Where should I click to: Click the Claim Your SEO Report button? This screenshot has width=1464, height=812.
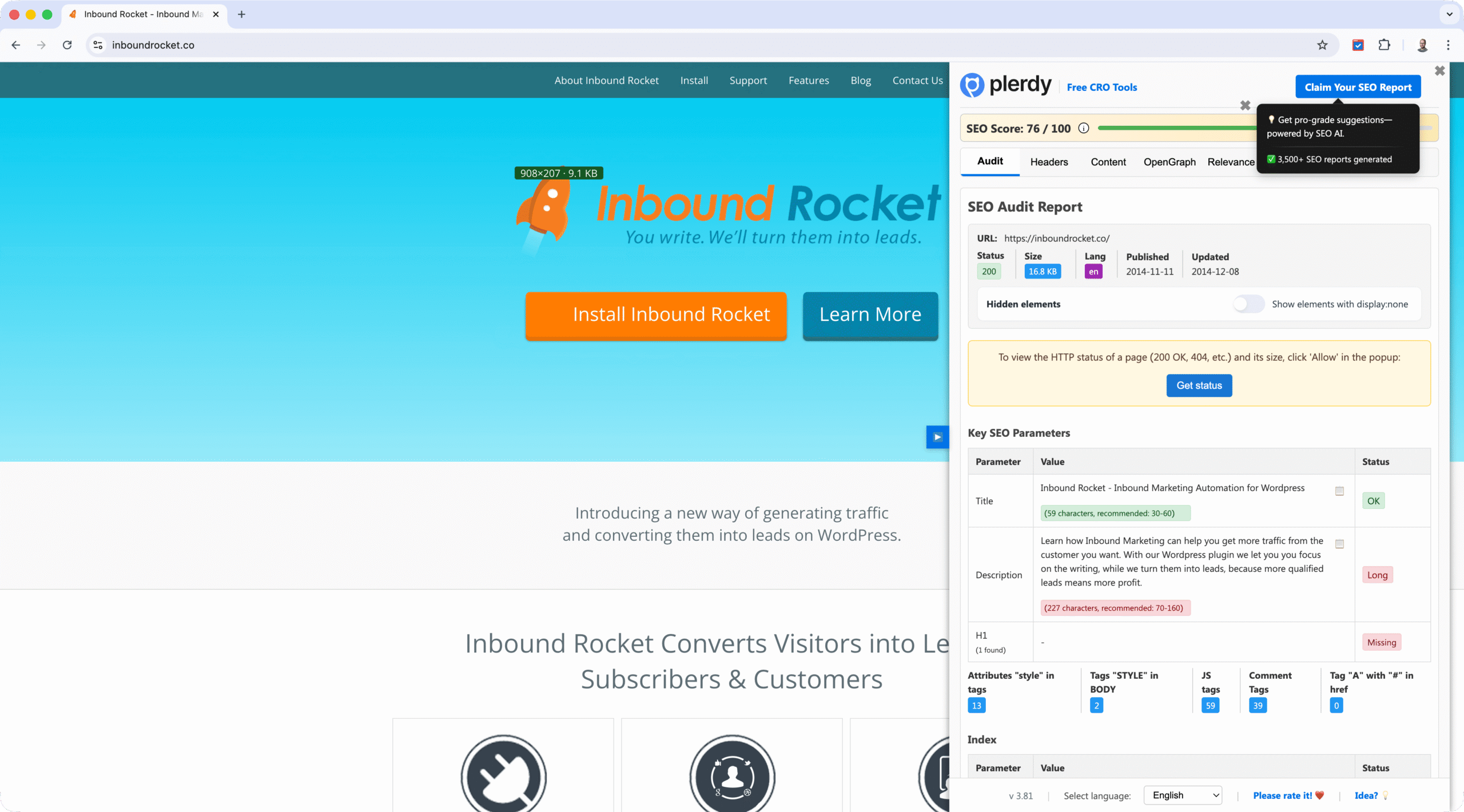point(1358,86)
